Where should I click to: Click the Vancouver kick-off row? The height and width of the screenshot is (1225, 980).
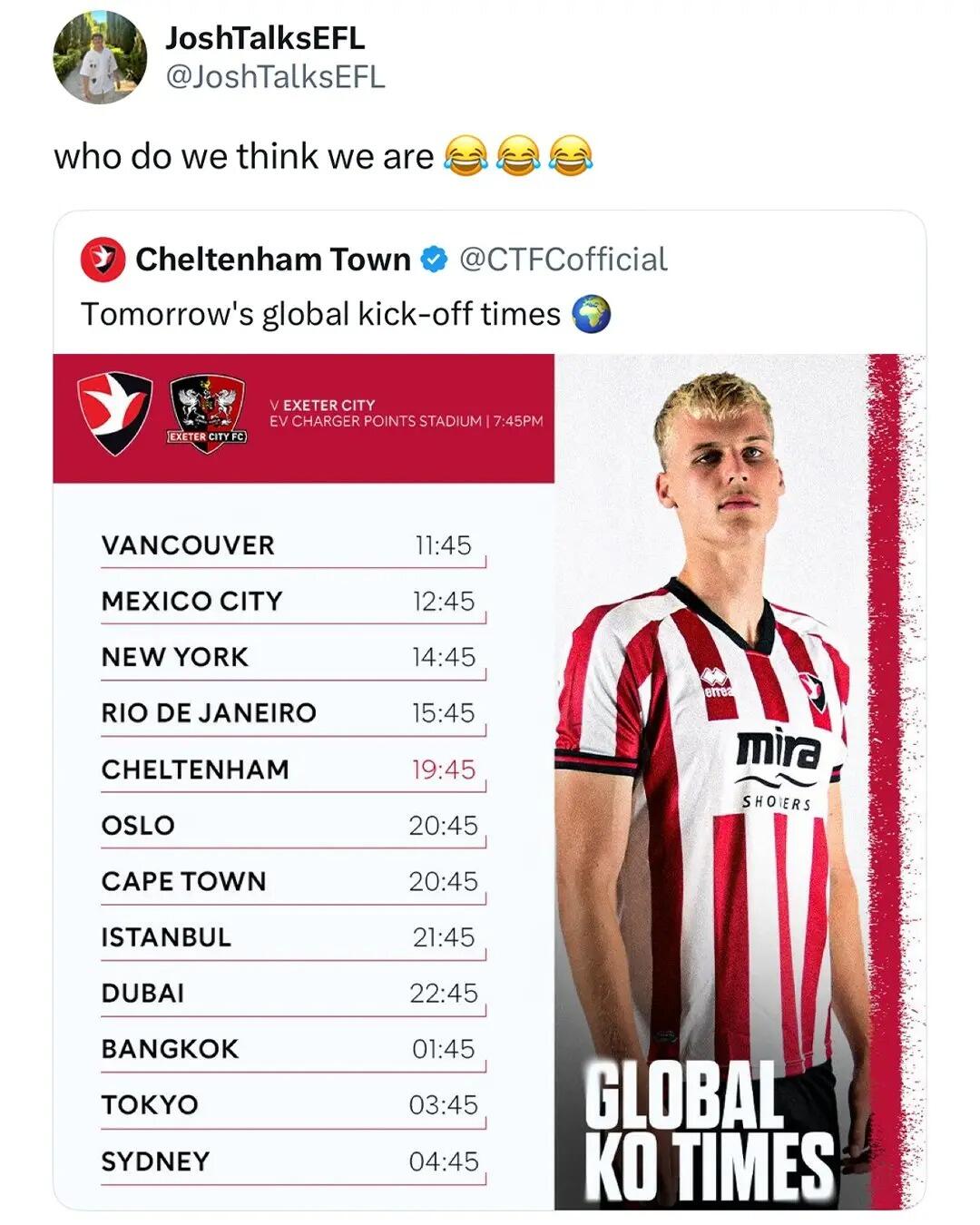pyautogui.click(x=292, y=545)
